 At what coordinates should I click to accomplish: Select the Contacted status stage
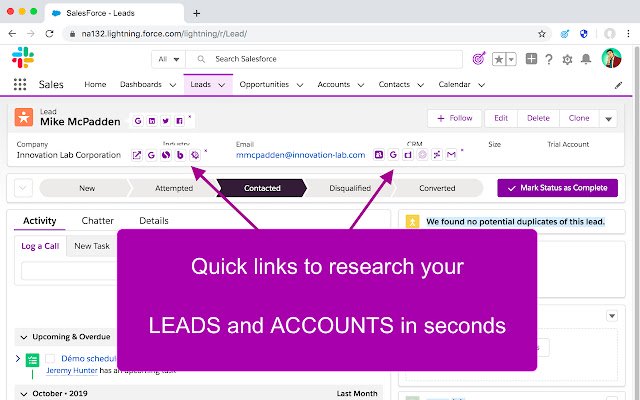pos(262,188)
